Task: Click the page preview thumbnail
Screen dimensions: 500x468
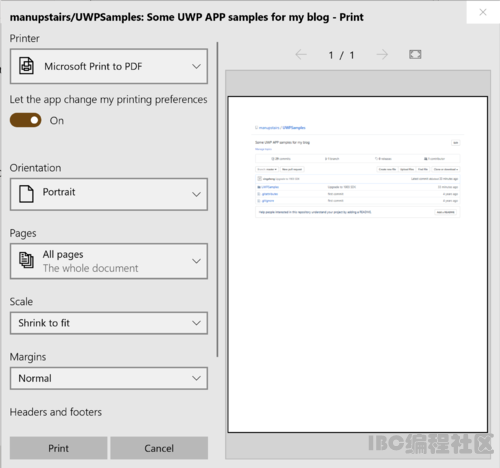Action: (x=358, y=265)
